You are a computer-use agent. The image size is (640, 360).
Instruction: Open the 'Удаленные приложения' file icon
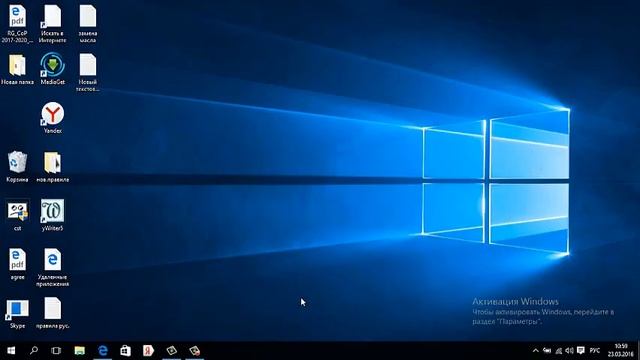pos(52,267)
